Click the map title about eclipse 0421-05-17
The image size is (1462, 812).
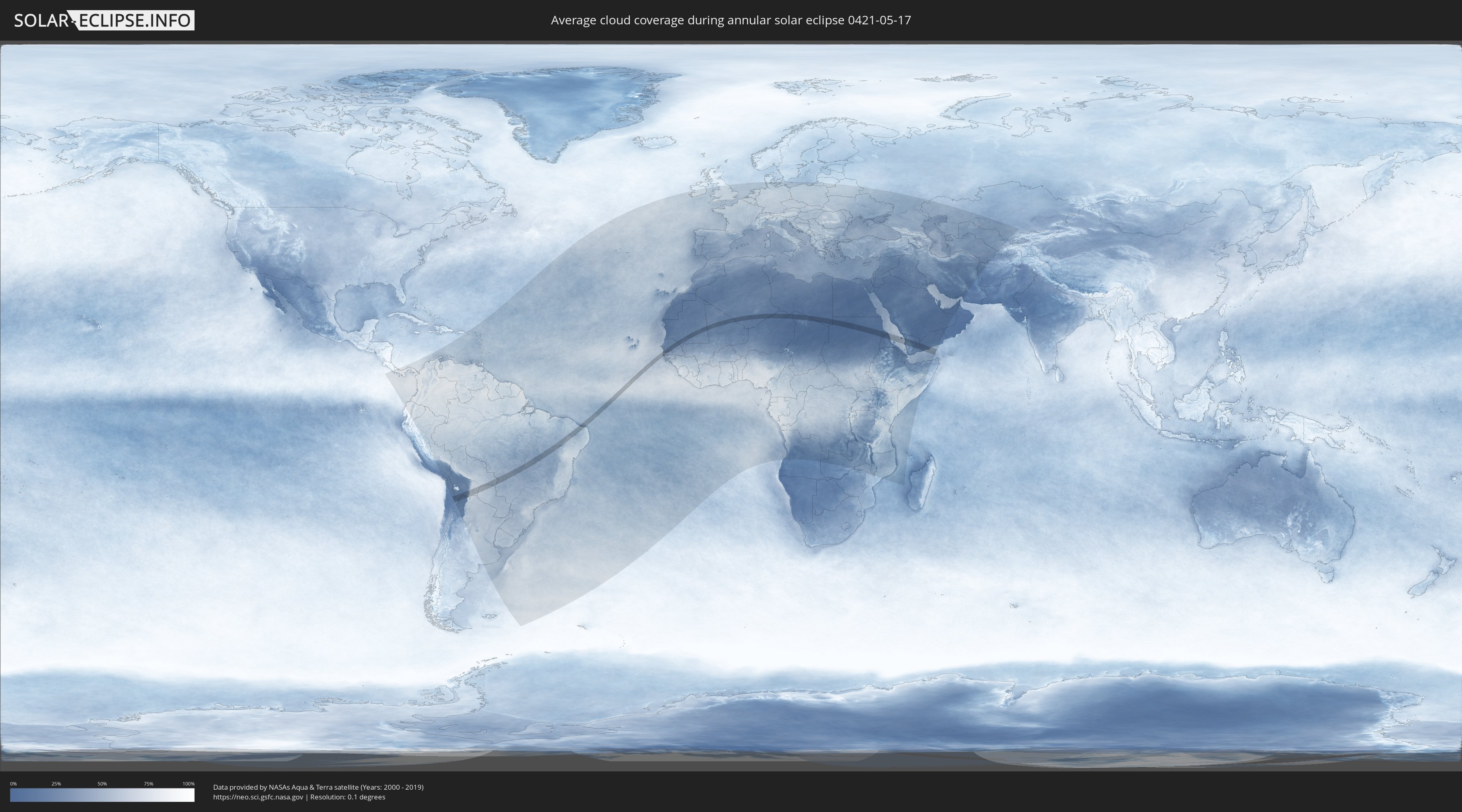tap(731, 20)
